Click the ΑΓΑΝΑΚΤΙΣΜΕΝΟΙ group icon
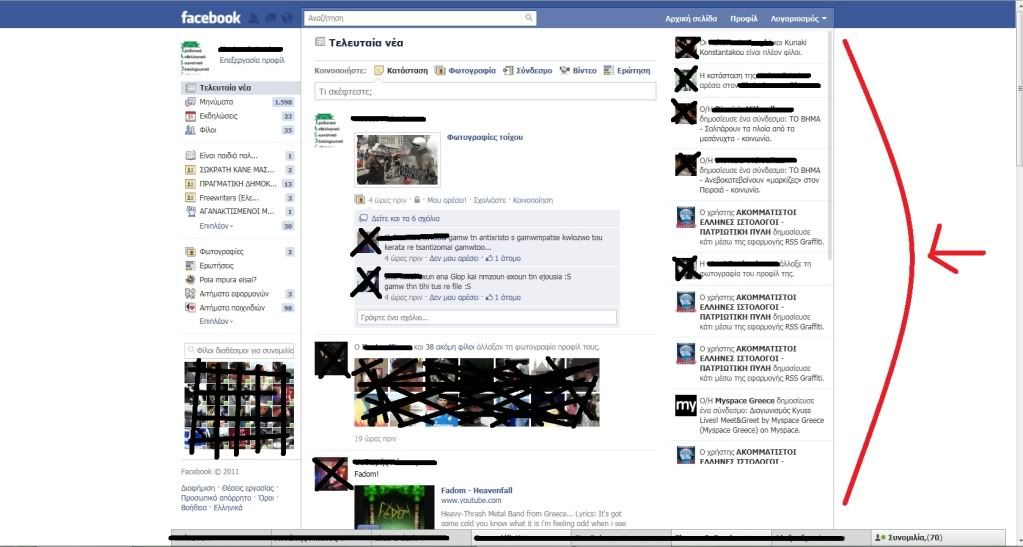1023x547 pixels. (x=190, y=211)
